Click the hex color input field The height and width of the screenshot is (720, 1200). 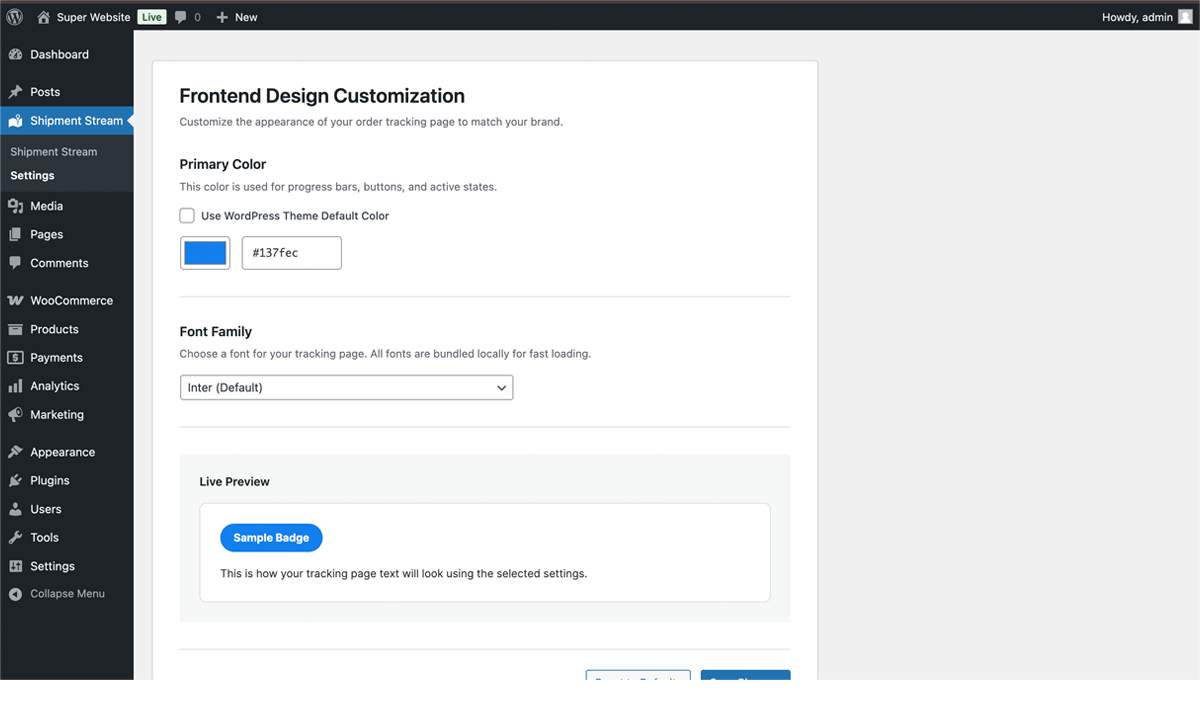[x=291, y=252]
